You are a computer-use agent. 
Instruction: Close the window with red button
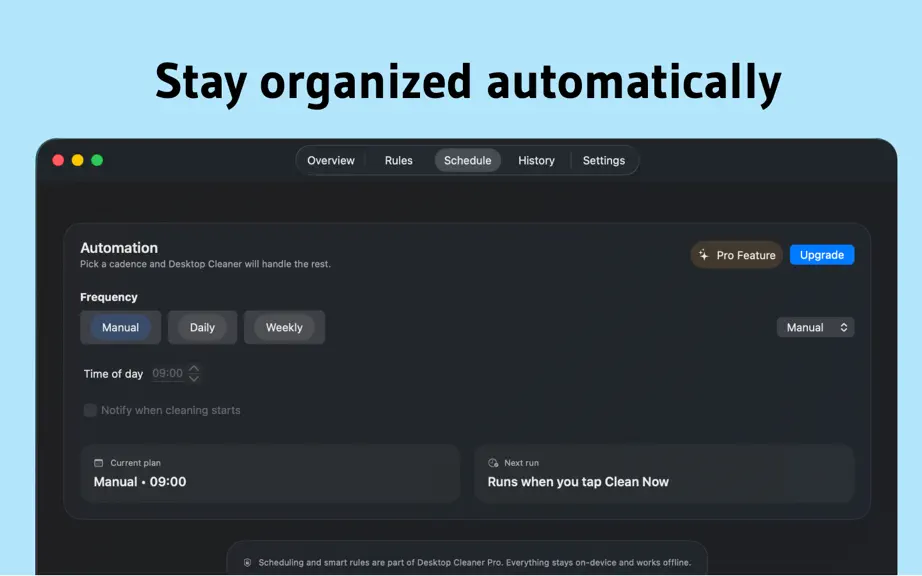(58, 160)
